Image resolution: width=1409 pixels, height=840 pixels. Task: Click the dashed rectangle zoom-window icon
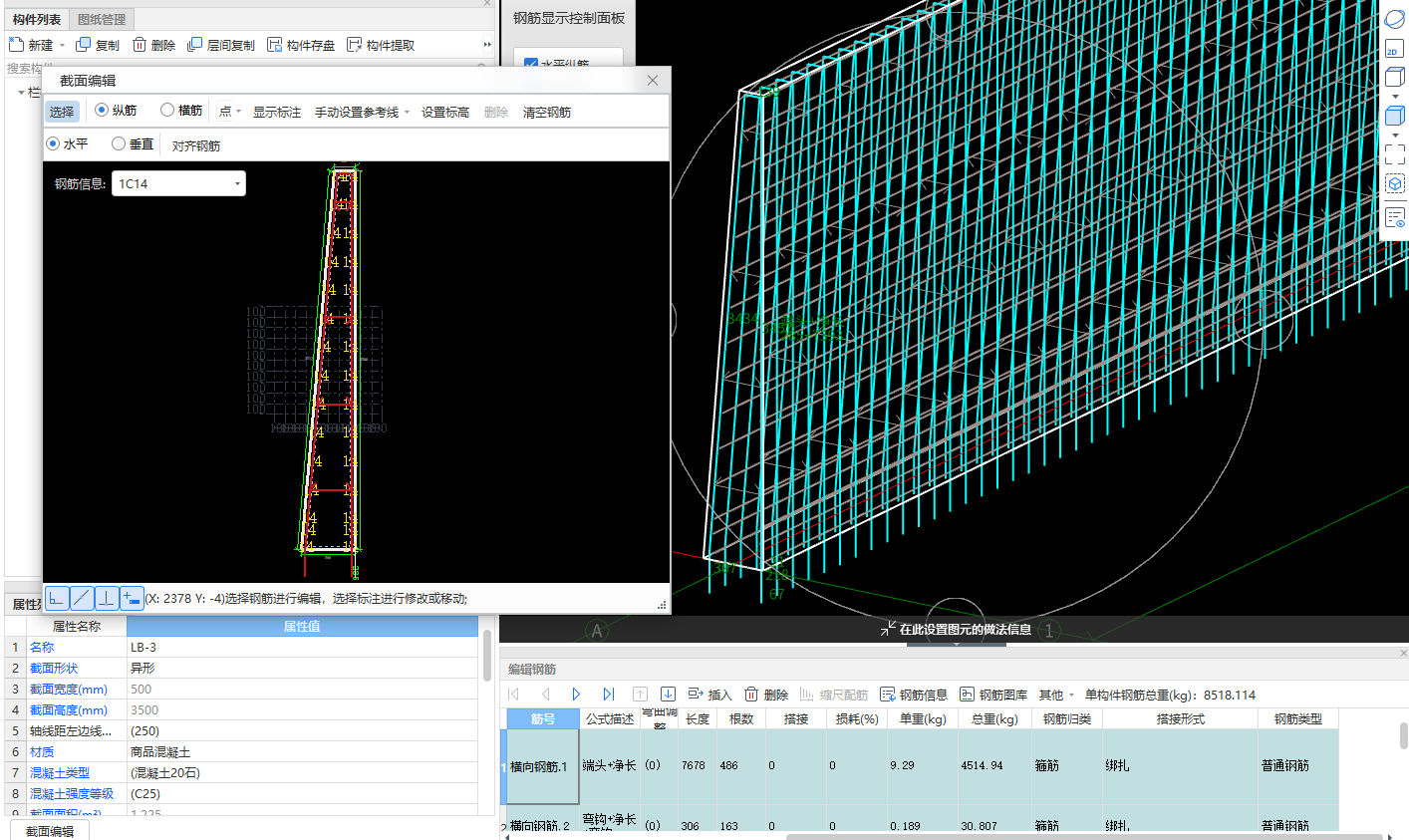coord(1395,154)
